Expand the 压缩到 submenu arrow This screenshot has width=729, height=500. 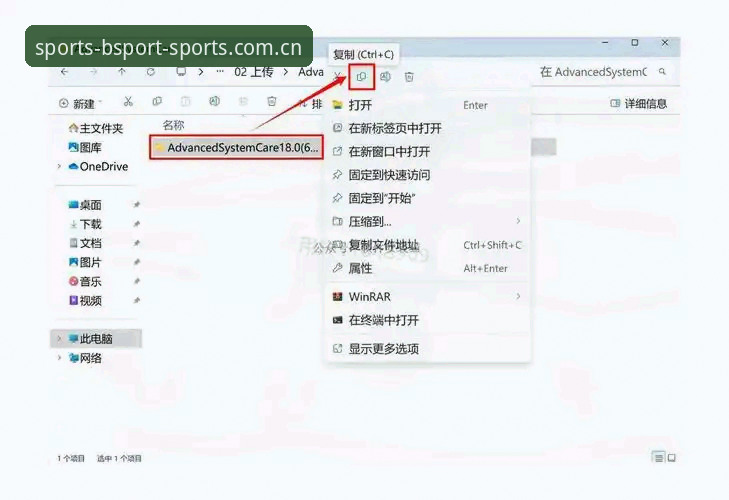518,221
